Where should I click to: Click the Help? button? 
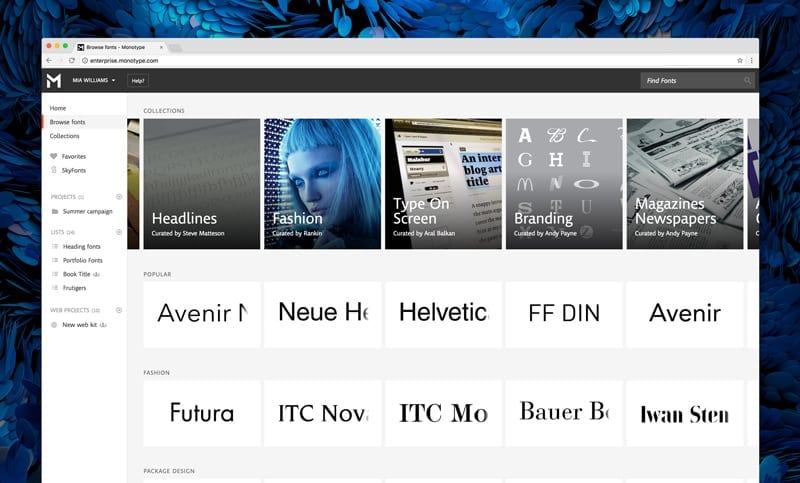click(x=138, y=81)
